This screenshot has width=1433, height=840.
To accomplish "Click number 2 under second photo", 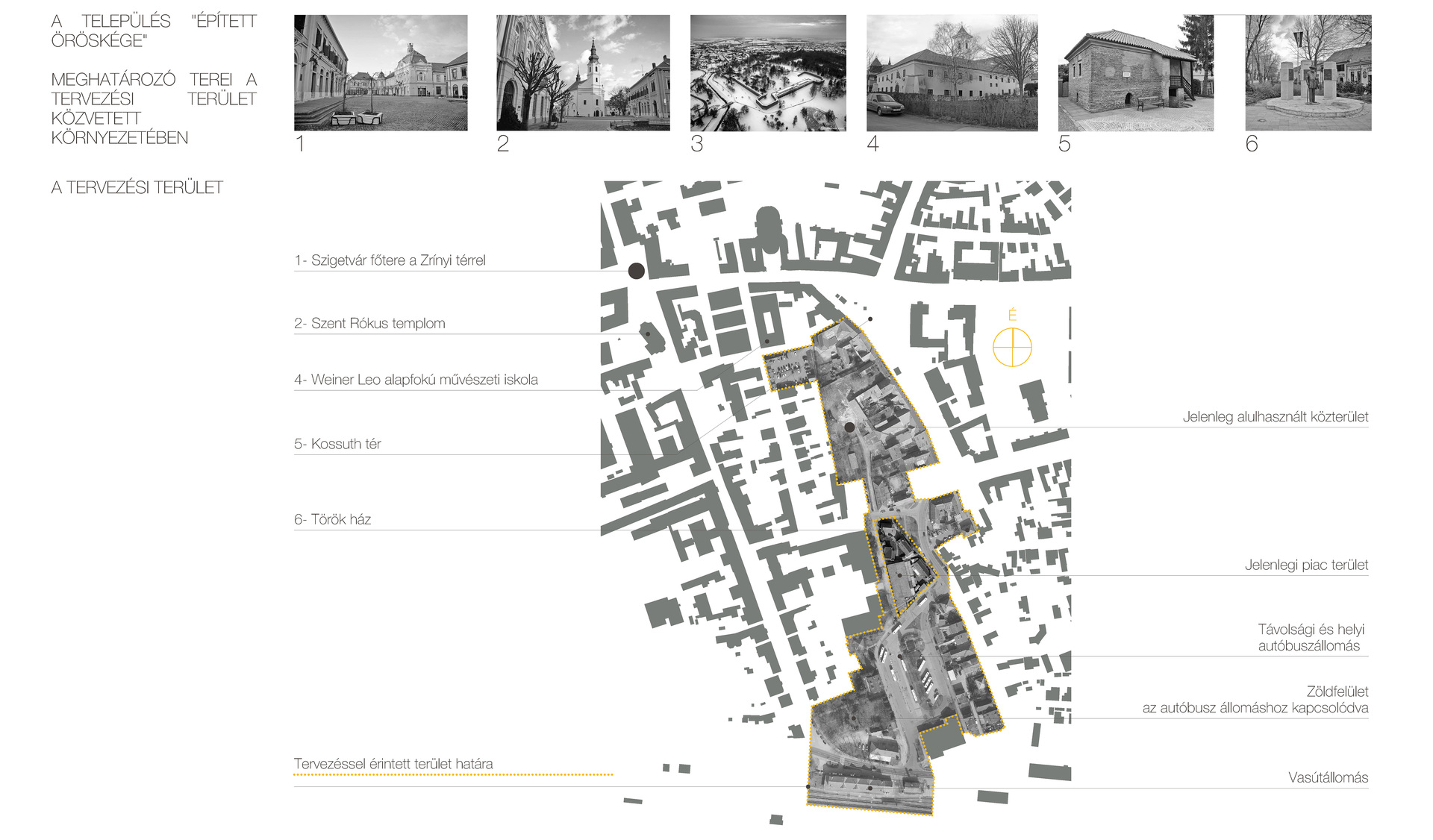I will 503,143.
